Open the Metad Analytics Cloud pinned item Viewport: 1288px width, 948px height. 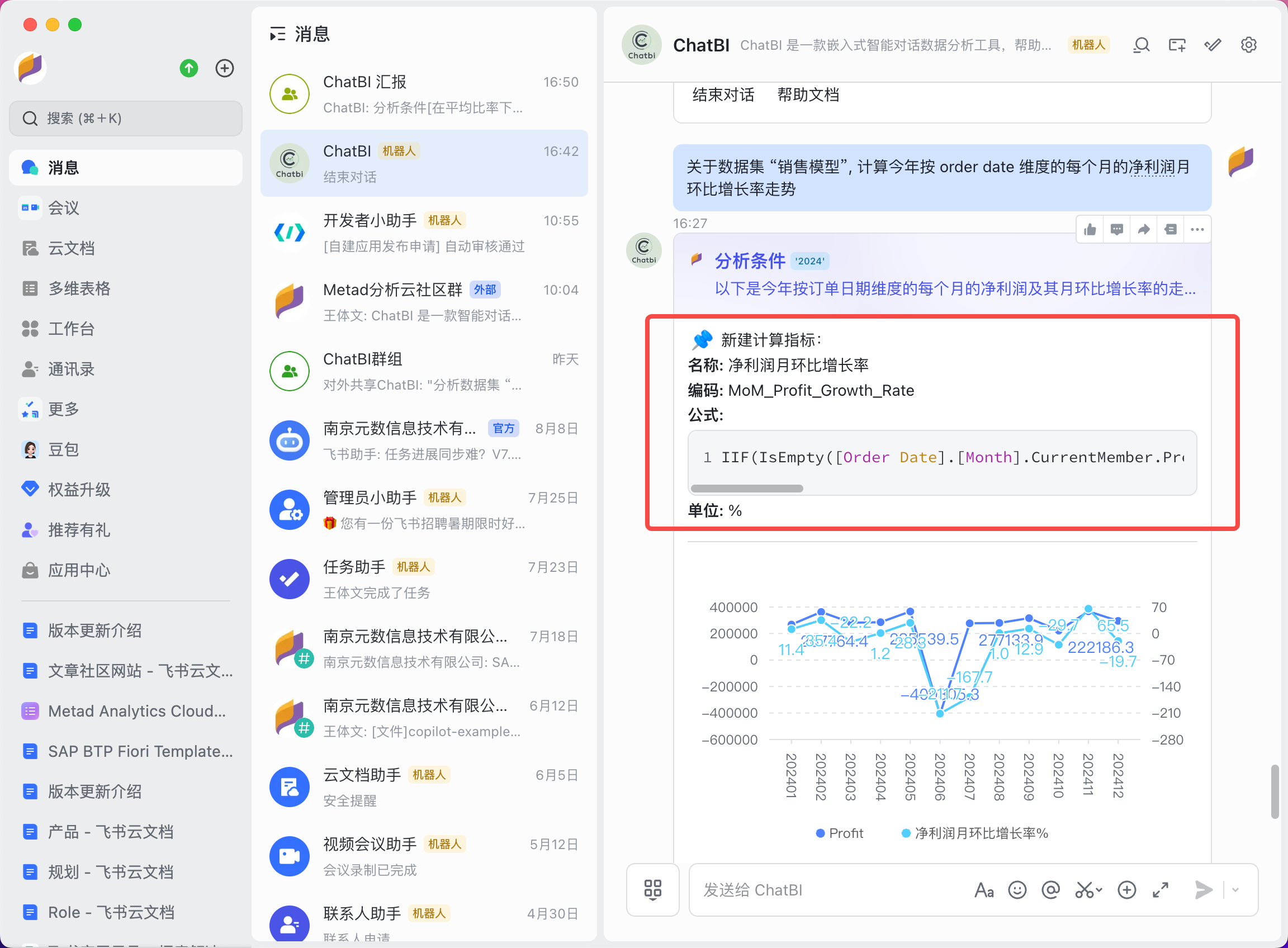(126, 711)
